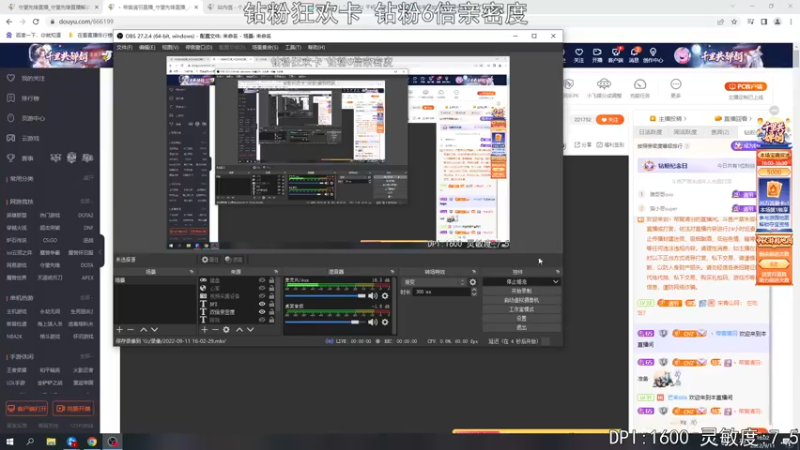Open OBS 停靠窗口 menu
Screen dimensions: 800x450
[198, 47]
